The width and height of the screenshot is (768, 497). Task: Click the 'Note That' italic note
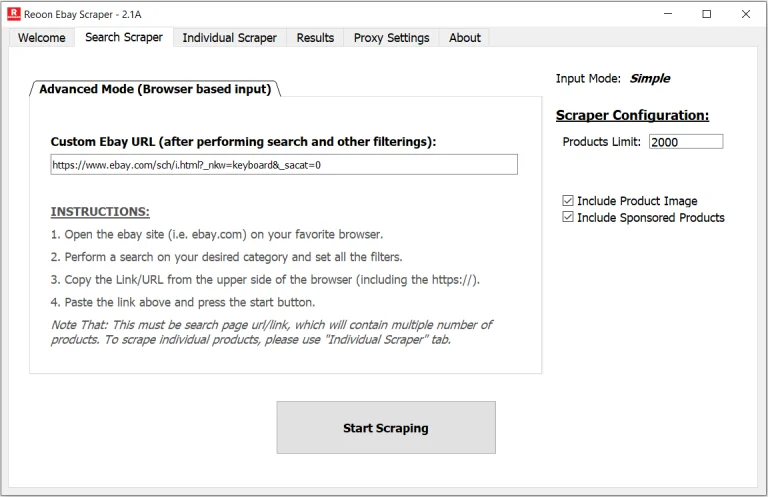[271, 332]
